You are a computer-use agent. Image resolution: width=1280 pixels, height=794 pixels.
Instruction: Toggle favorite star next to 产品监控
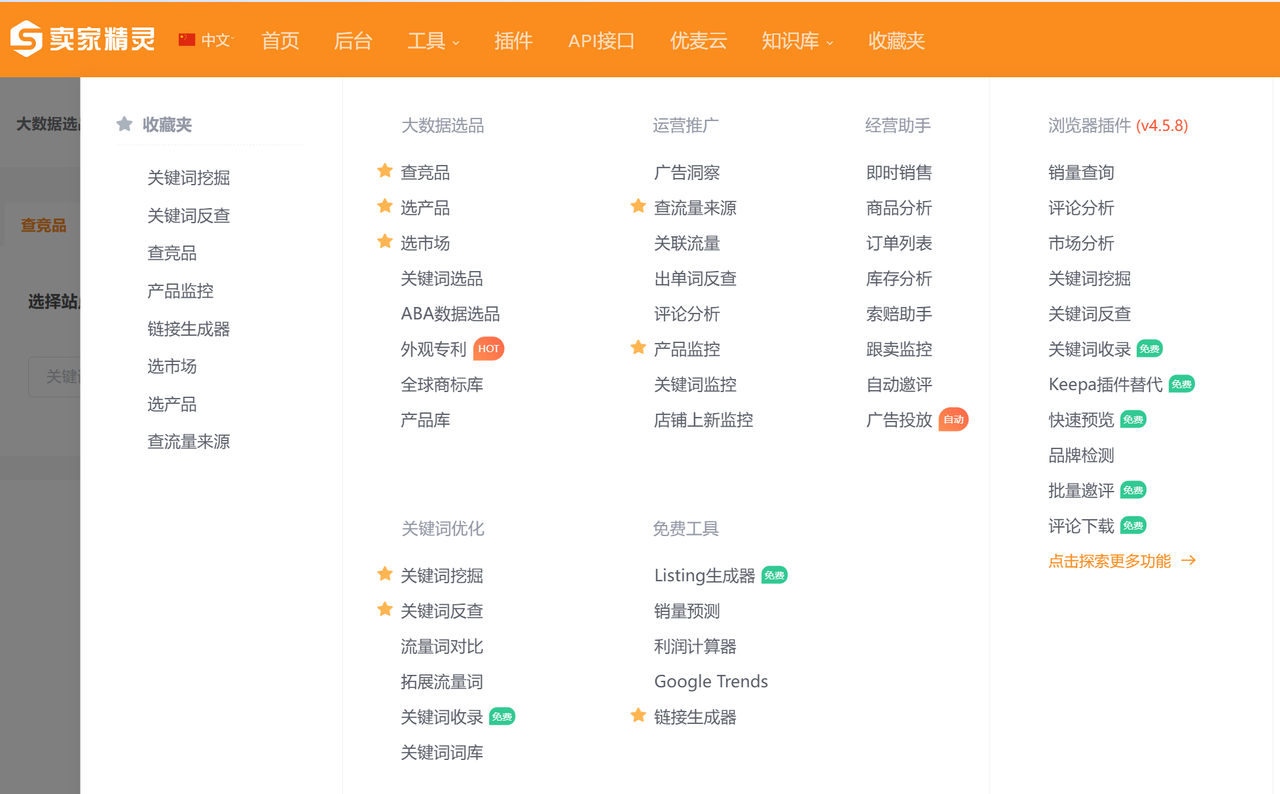pos(638,347)
